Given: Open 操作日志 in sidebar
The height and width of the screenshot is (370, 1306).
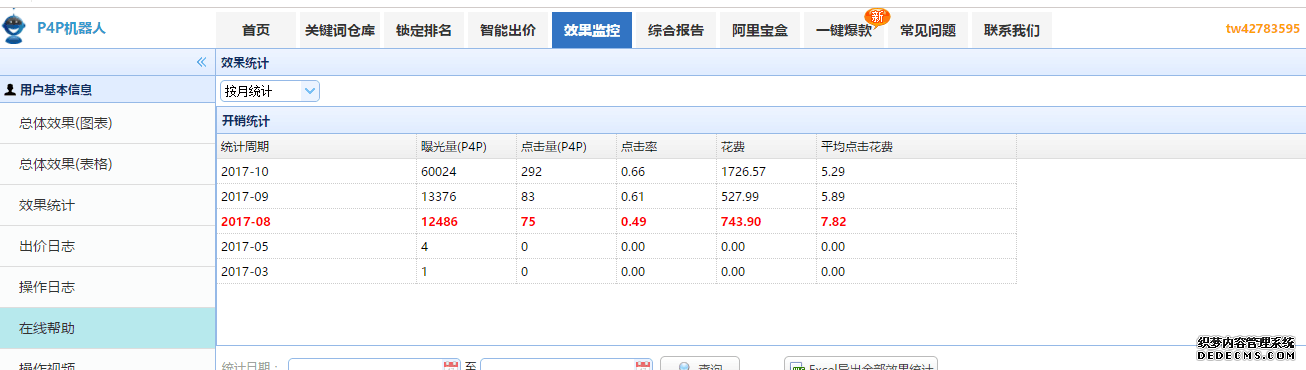Looking at the screenshot, I should click(108, 287).
